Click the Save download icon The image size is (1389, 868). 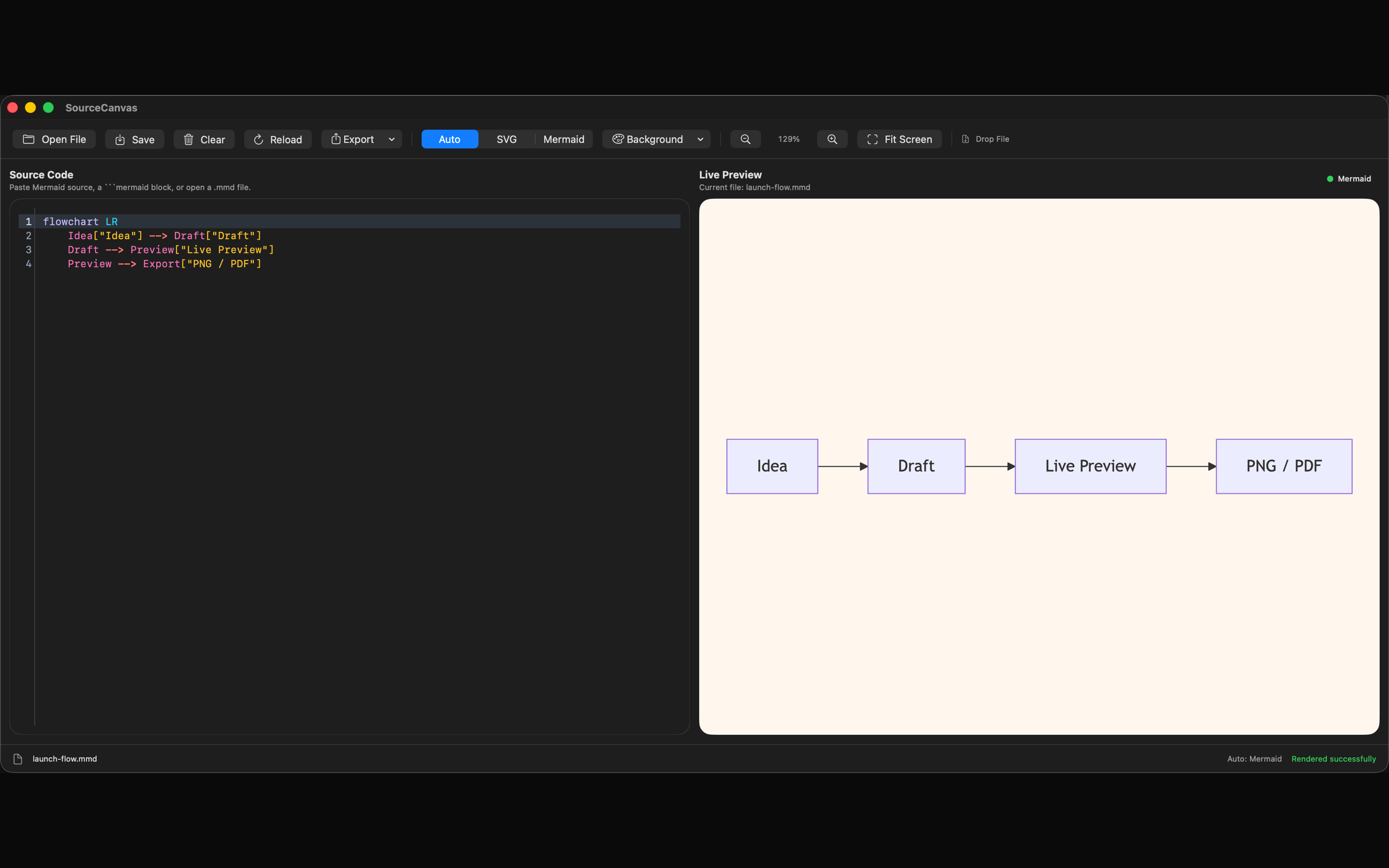pyautogui.click(x=120, y=139)
